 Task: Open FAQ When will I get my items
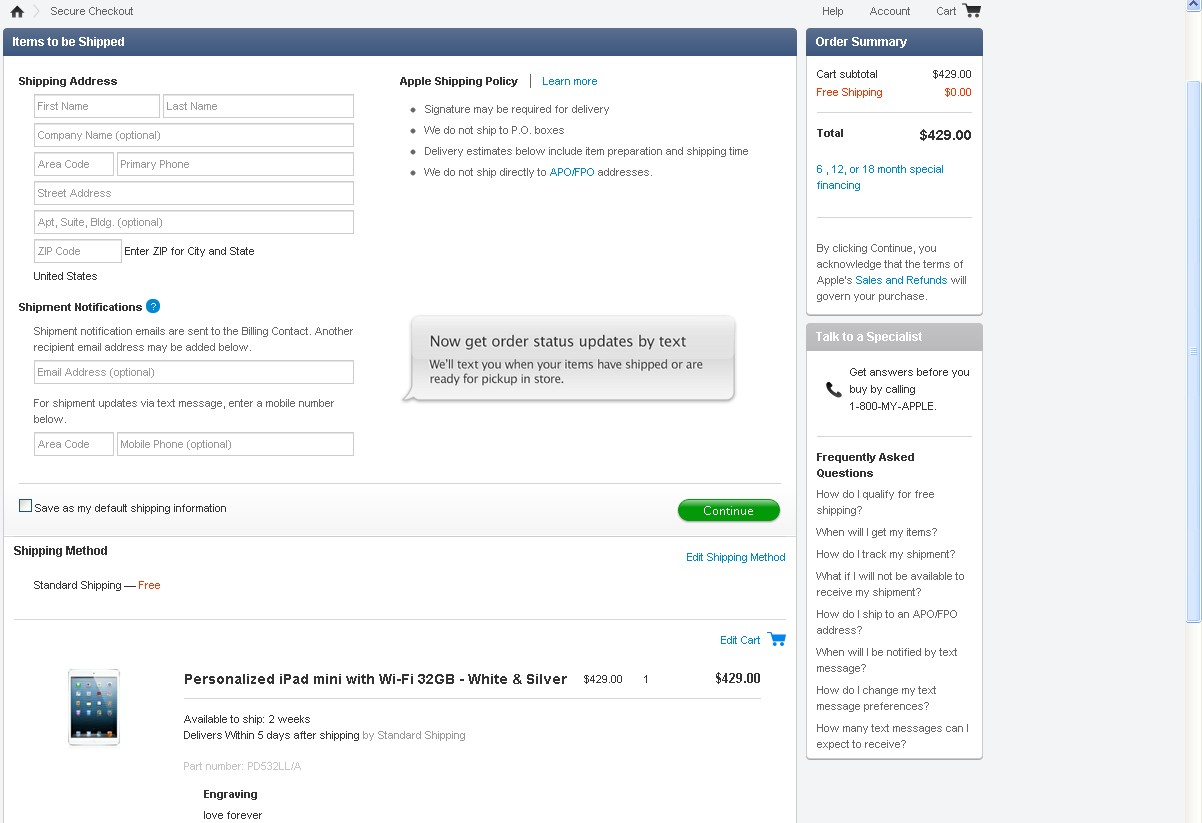[x=877, y=532]
